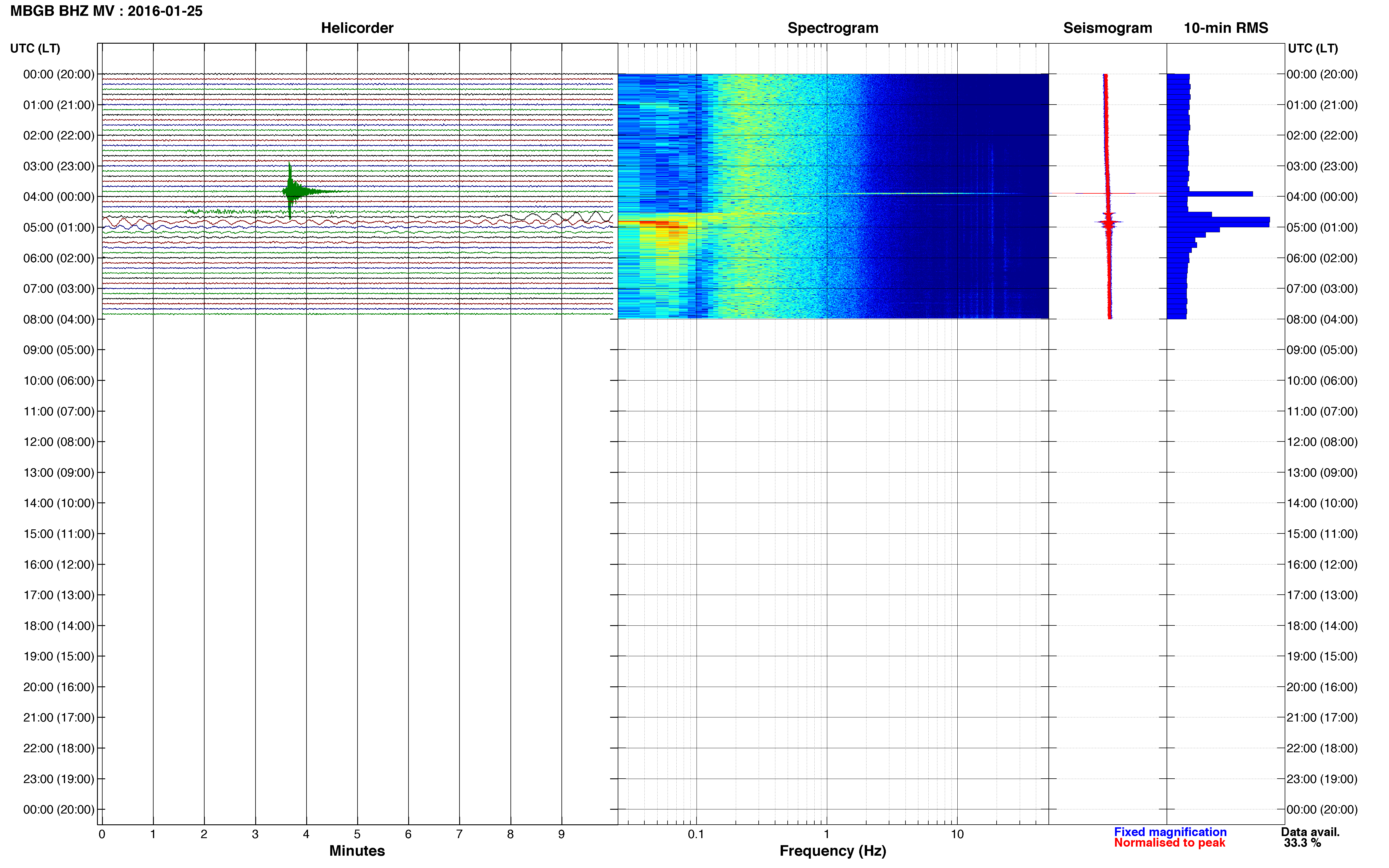The image size is (1389, 868).
Task: Click the left '20:00 (16:00)' time label
Action: pyautogui.click(x=59, y=687)
